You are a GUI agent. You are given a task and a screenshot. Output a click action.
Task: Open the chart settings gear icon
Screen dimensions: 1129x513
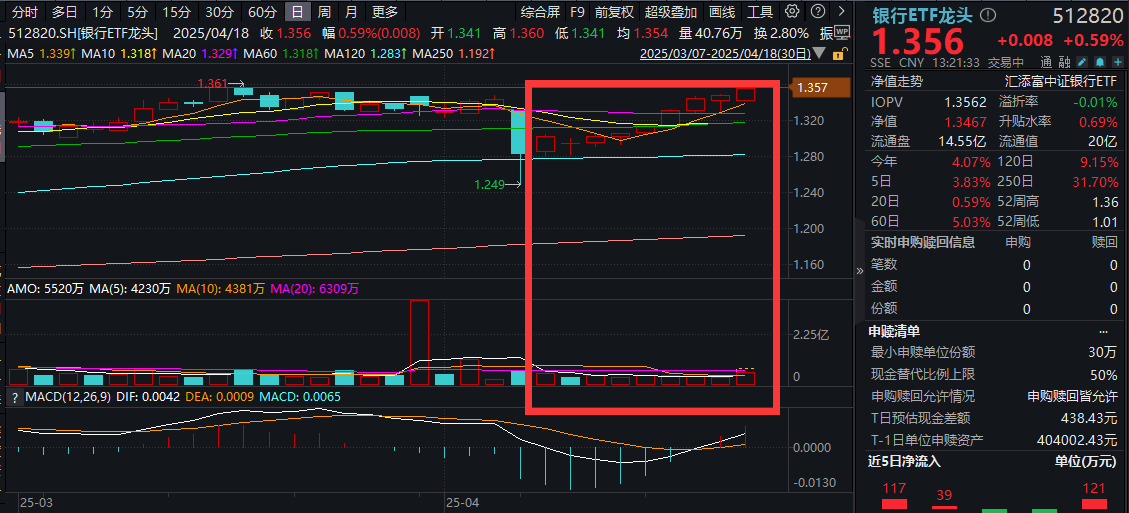point(793,12)
